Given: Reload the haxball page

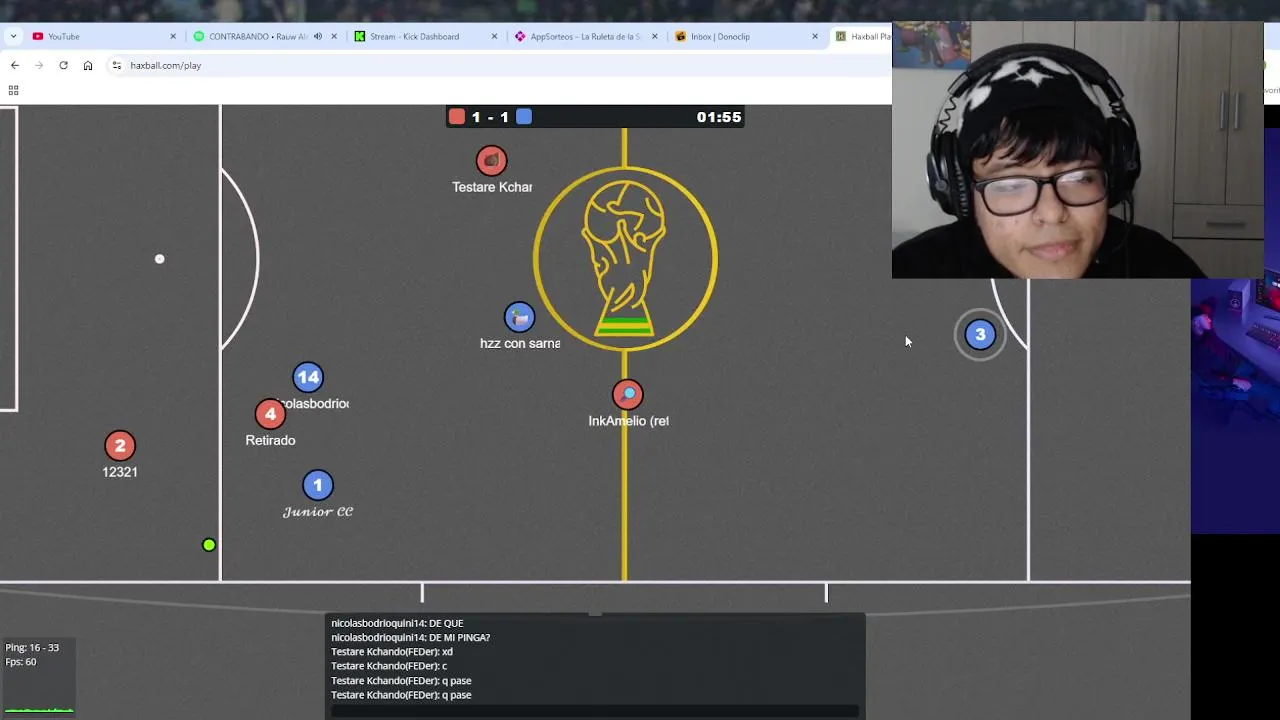Looking at the screenshot, I should [x=63, y=65].
